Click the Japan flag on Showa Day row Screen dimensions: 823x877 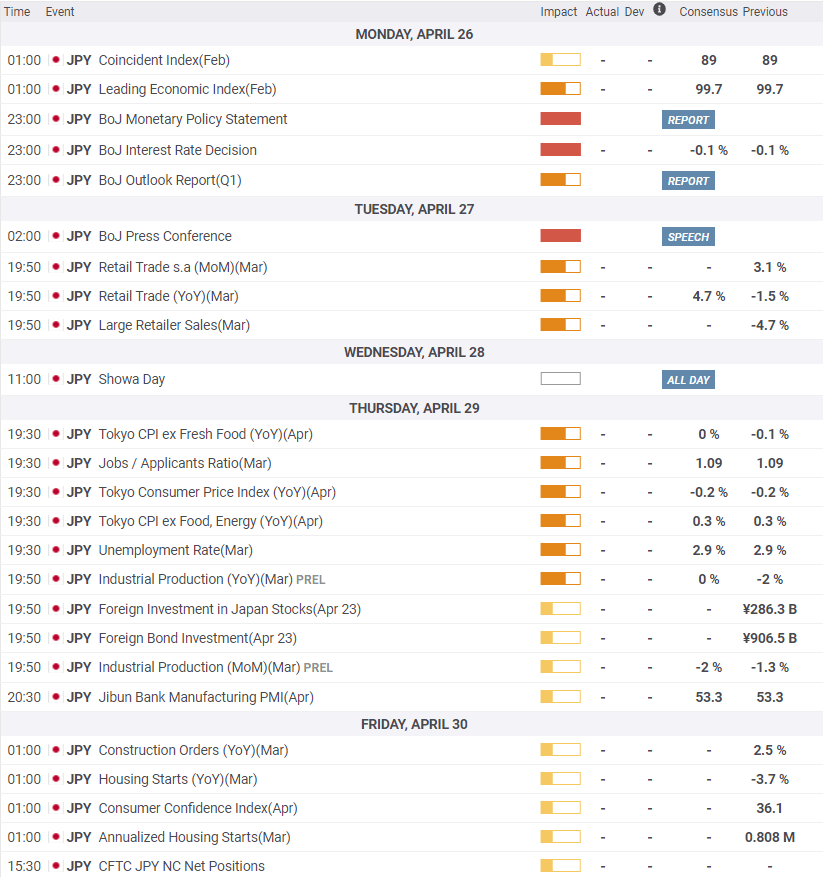tap(56, 379)
